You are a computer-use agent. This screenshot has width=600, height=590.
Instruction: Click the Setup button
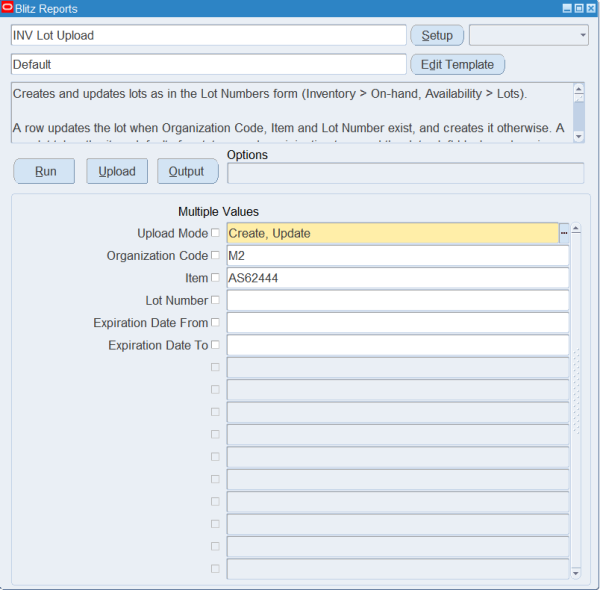(x=437, y=35)
